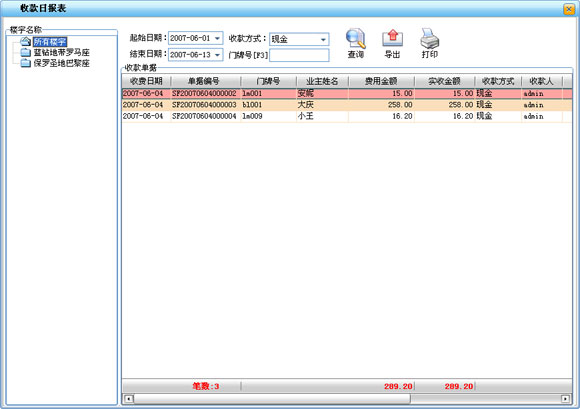Select the 所有楼宇 root tree icon
This screenshot has width=580, height=409.
pyautogui.click(x=26, y=41)
